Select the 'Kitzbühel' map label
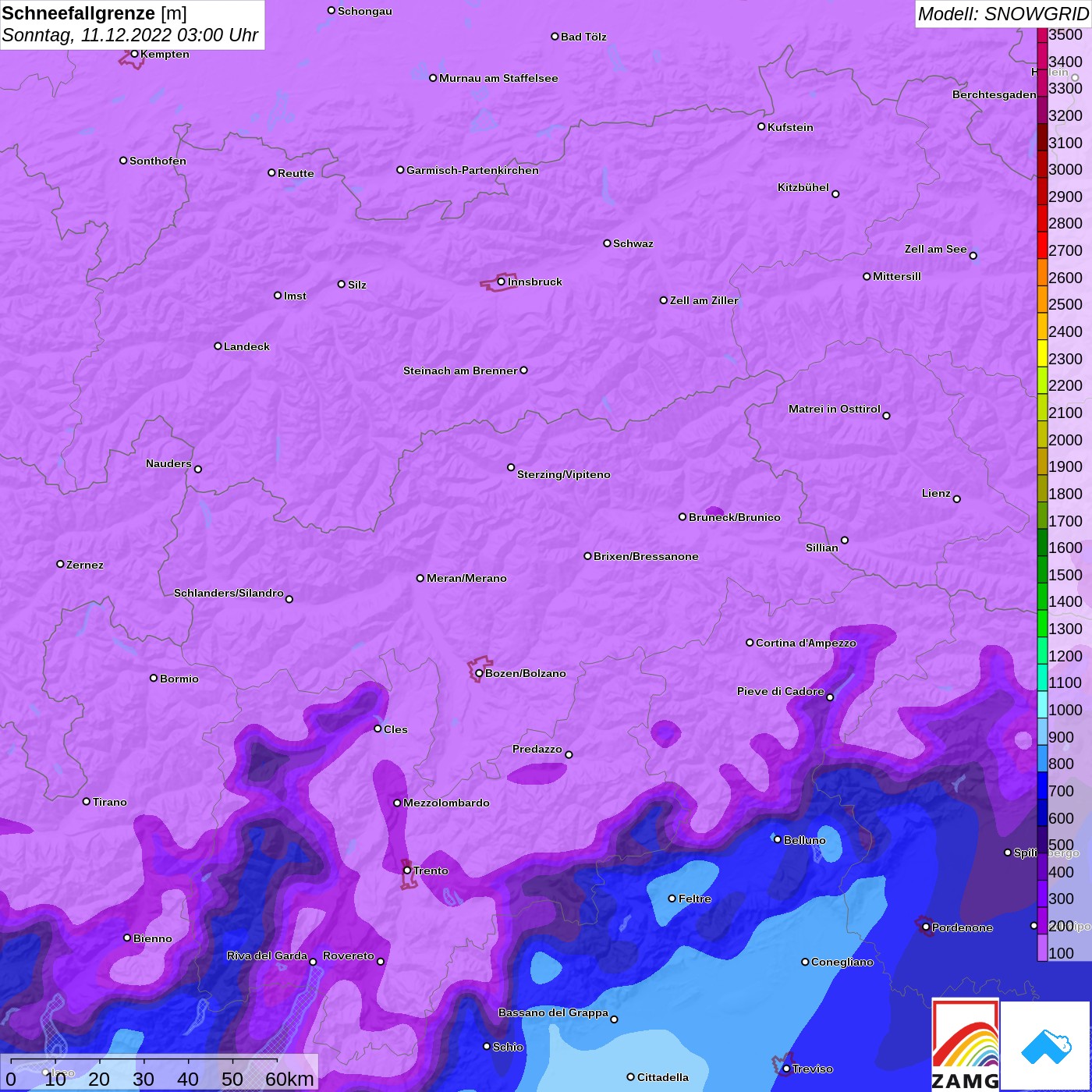1092x1092 pixels. click(x=803, y=187)
